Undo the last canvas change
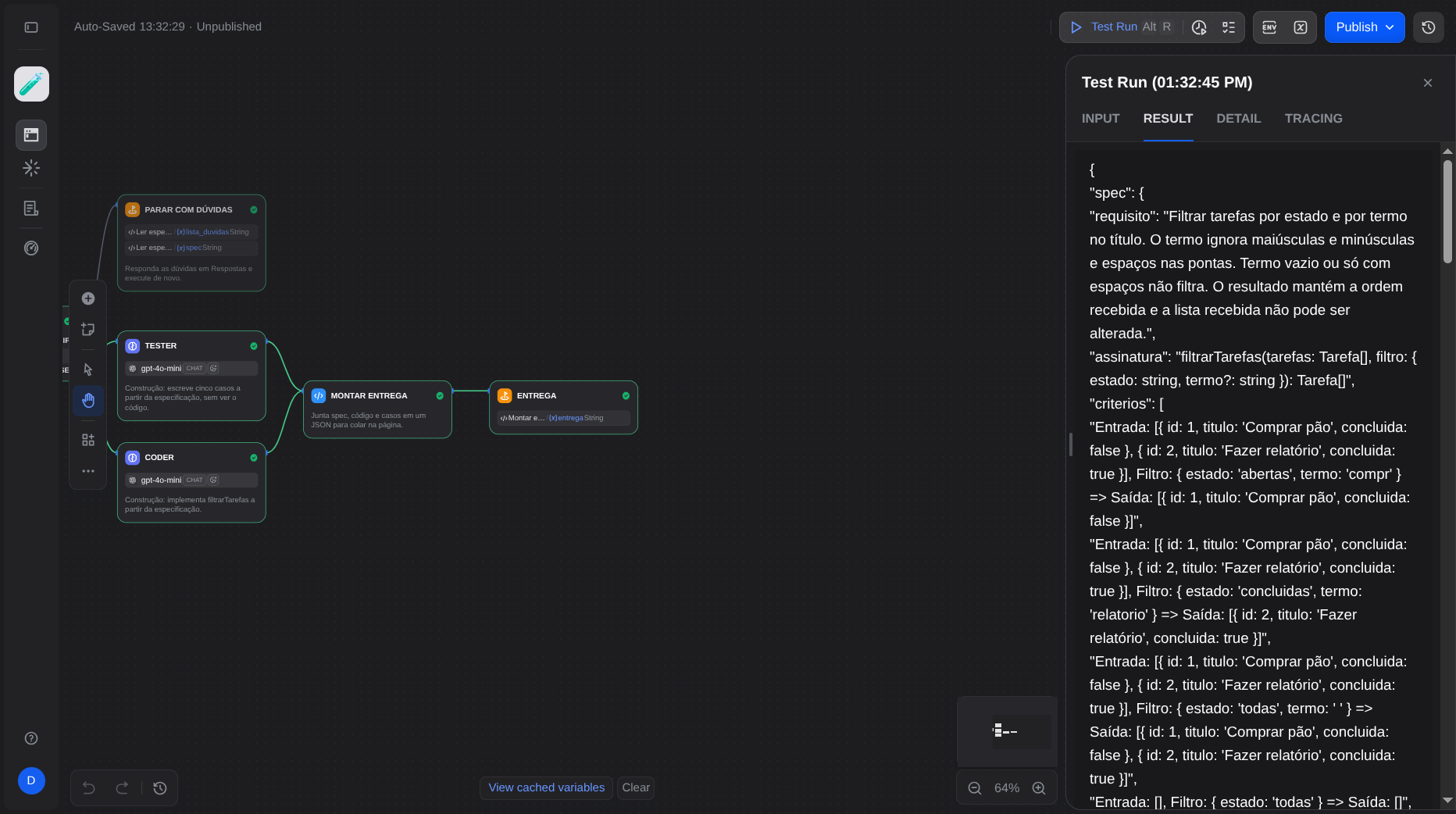 coord(89,788)
